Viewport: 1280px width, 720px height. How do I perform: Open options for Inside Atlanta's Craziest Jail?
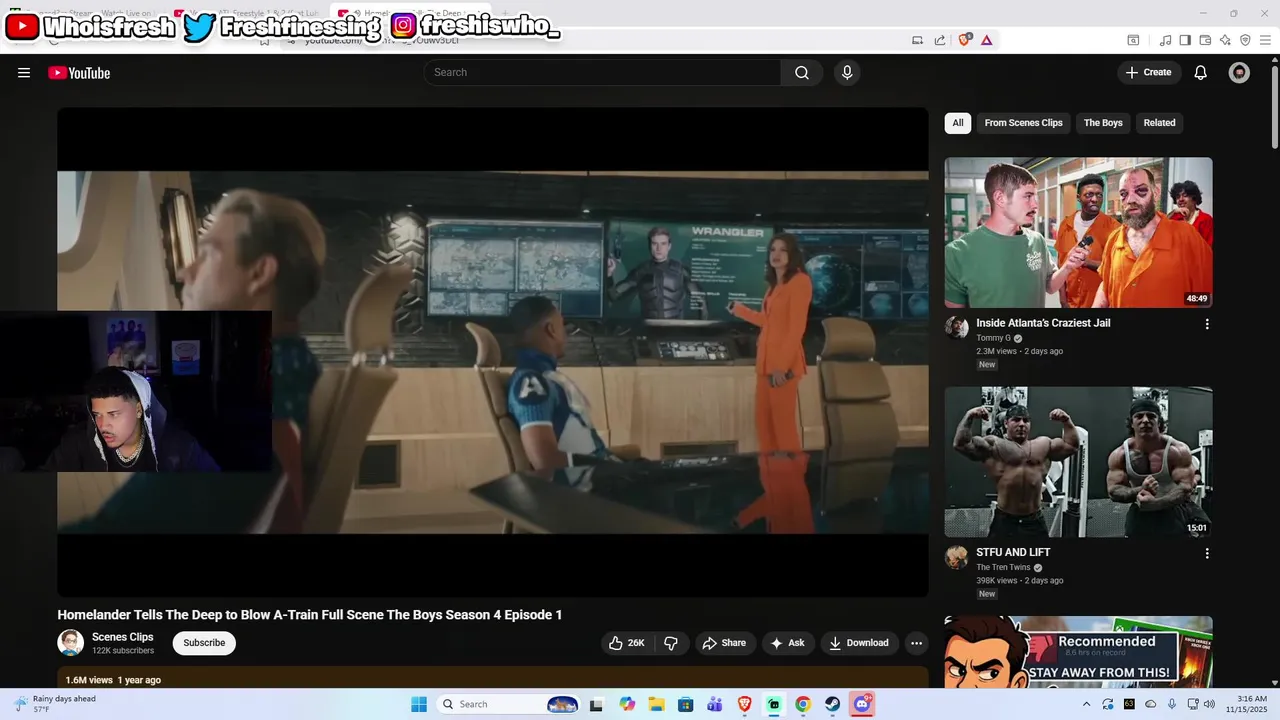[x=1207, y=324]
